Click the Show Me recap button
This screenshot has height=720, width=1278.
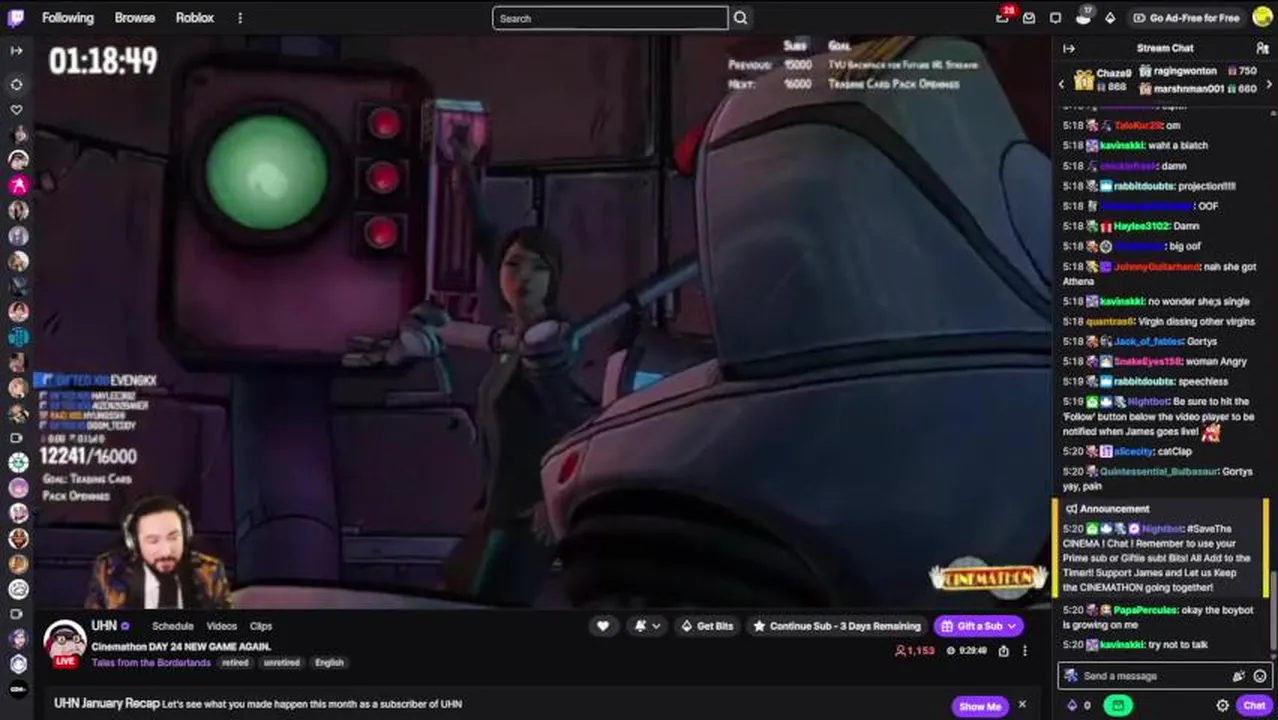pos(979,706)
